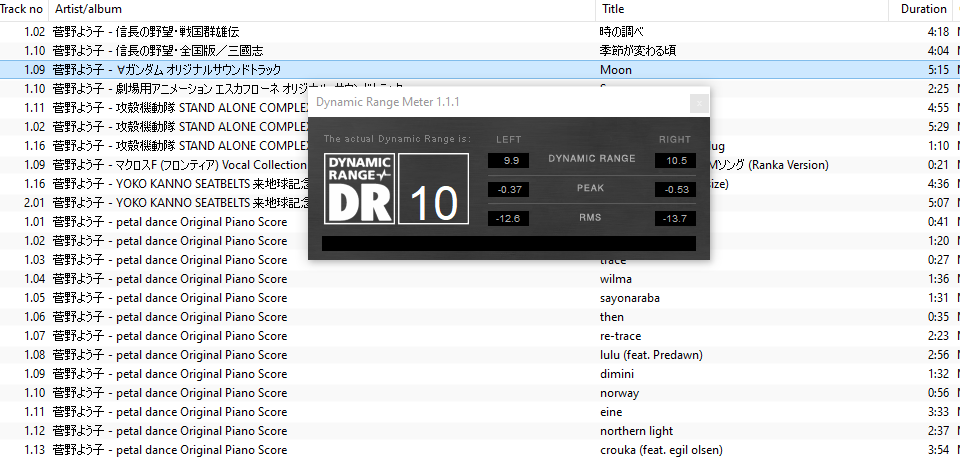
Task: Select the track titled re-trace
Action: [x=480, y=336]
